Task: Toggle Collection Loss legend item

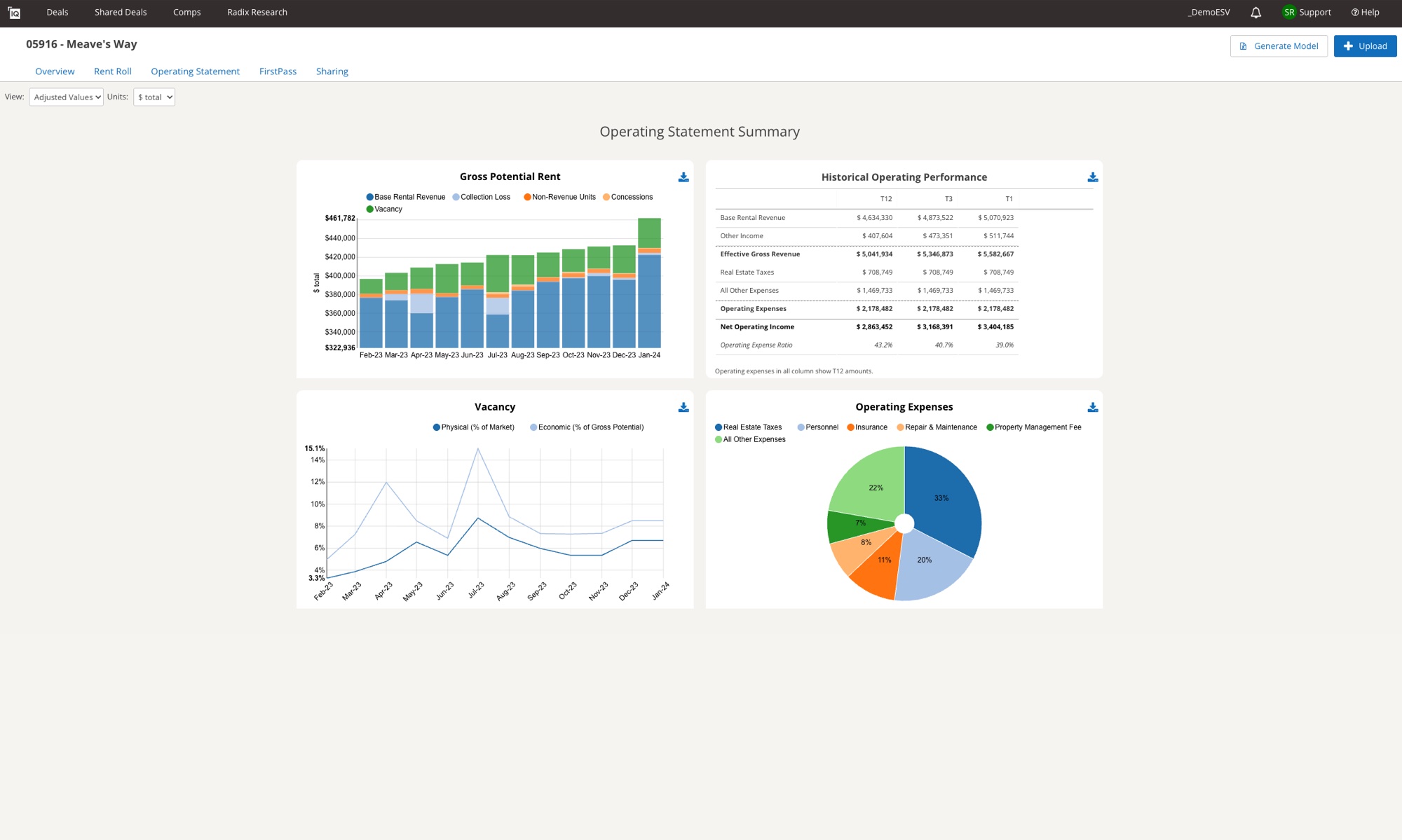Action: pyautogui.click(x=482, y=197)
